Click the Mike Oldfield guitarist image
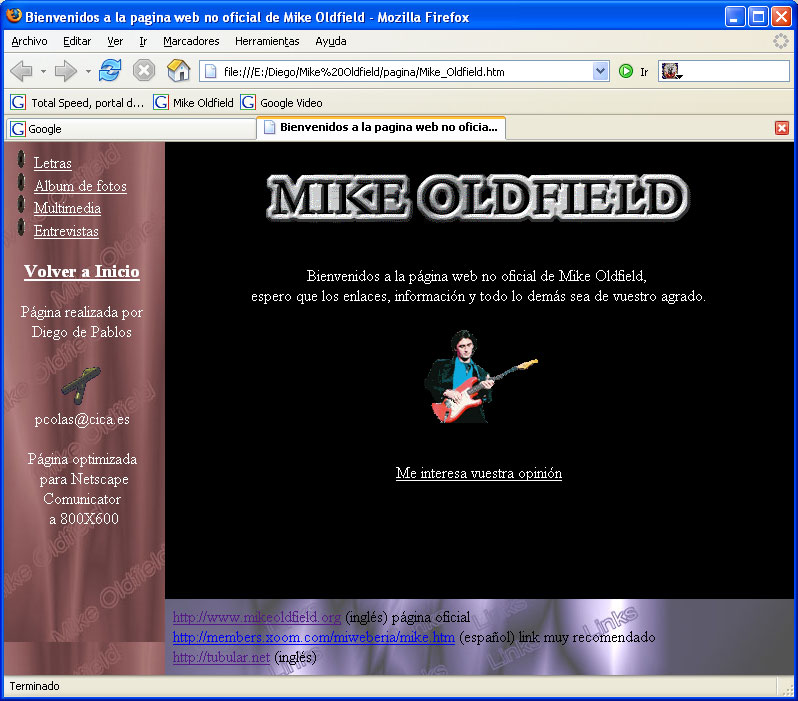798x701 pixels. [480, 377]
